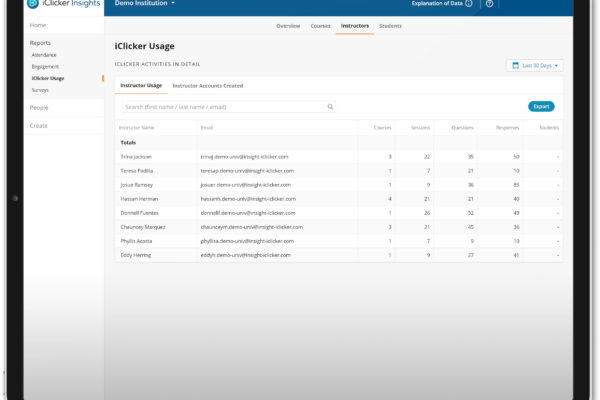This screenshot has height=400, width=600.
Task: Select instructor Donnell Fuentes
Action: [x=139, y=213]
